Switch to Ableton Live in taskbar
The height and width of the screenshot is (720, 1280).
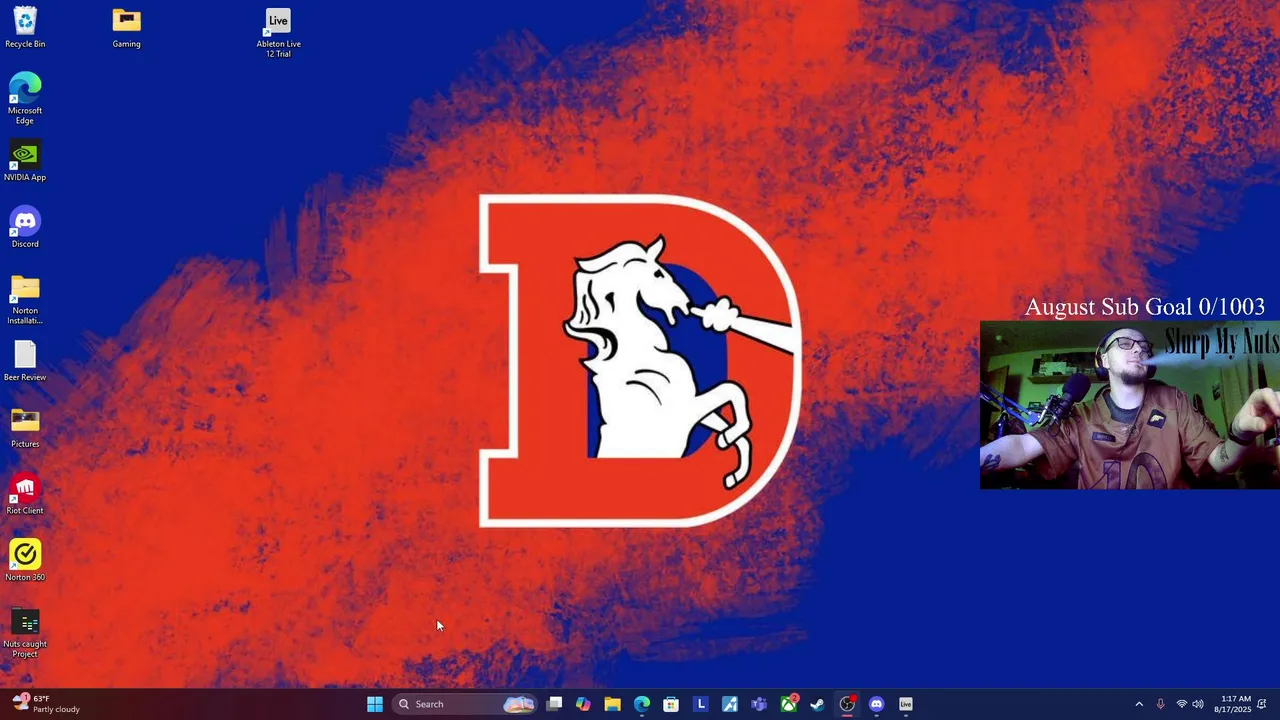click(906, 704)
